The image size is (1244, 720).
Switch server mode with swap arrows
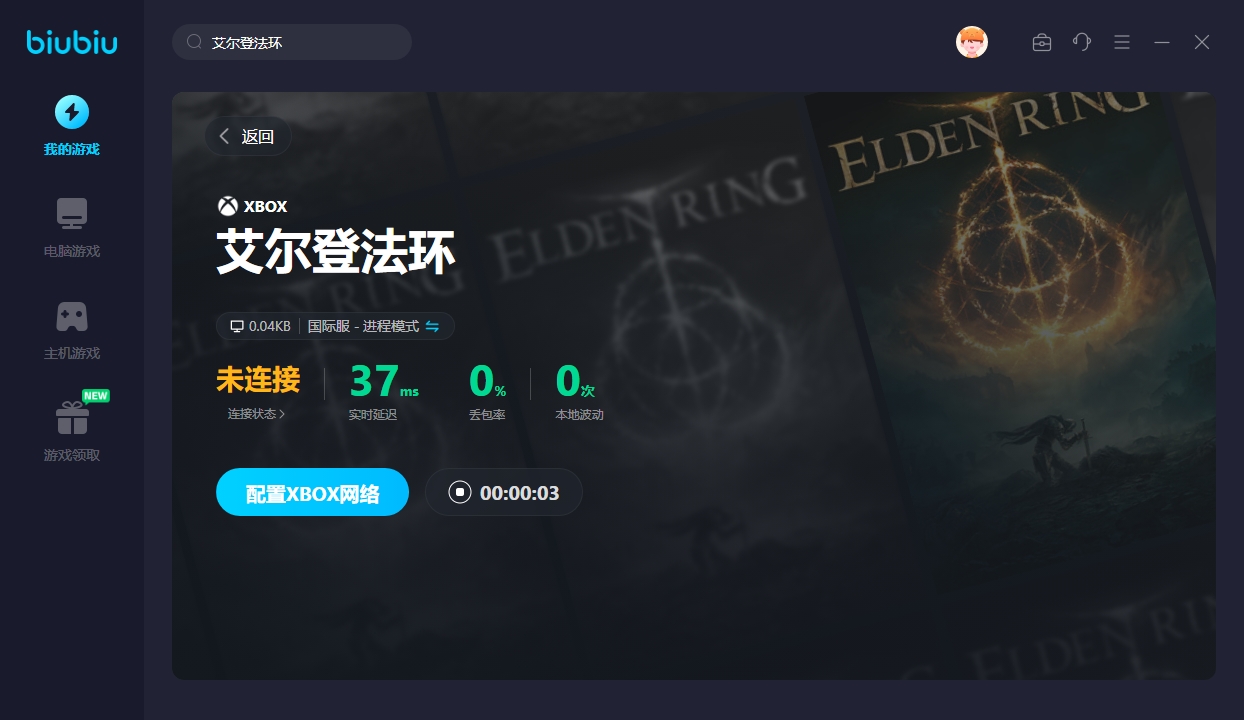click(433, 326)
